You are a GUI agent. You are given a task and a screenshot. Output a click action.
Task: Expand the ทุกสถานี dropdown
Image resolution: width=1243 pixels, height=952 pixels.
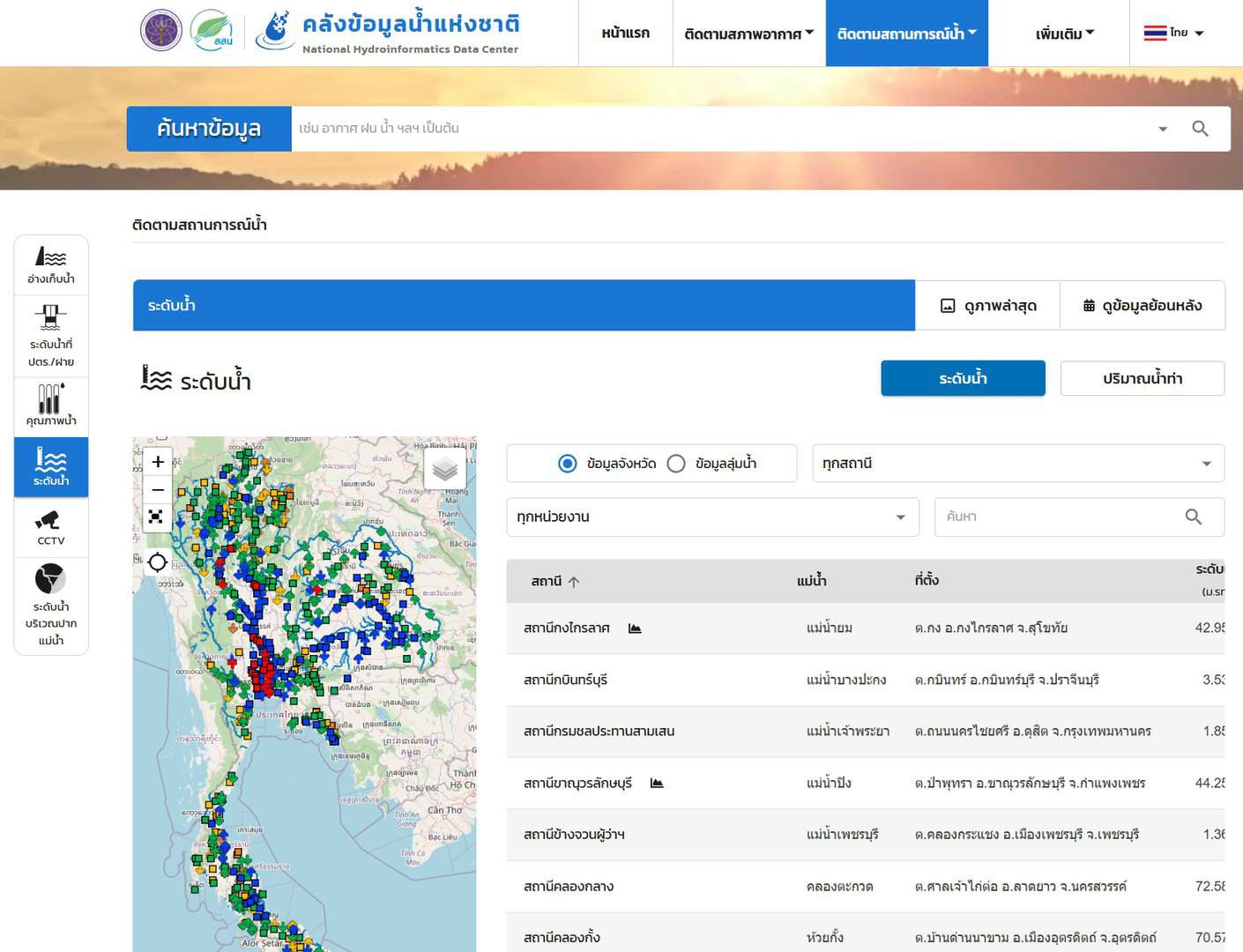point(1018,464)
